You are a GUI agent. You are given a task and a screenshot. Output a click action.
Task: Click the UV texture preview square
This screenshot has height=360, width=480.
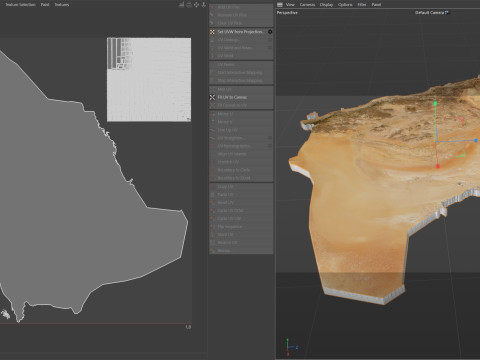[x=149, y=80]
